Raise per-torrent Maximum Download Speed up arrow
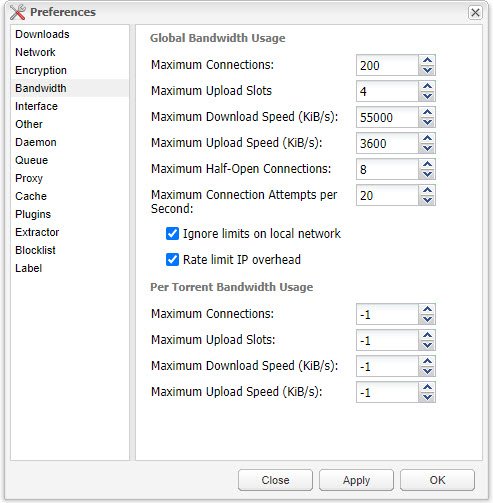Image resolution: width=493 pixels, height=503 pixels. [427, 361]
